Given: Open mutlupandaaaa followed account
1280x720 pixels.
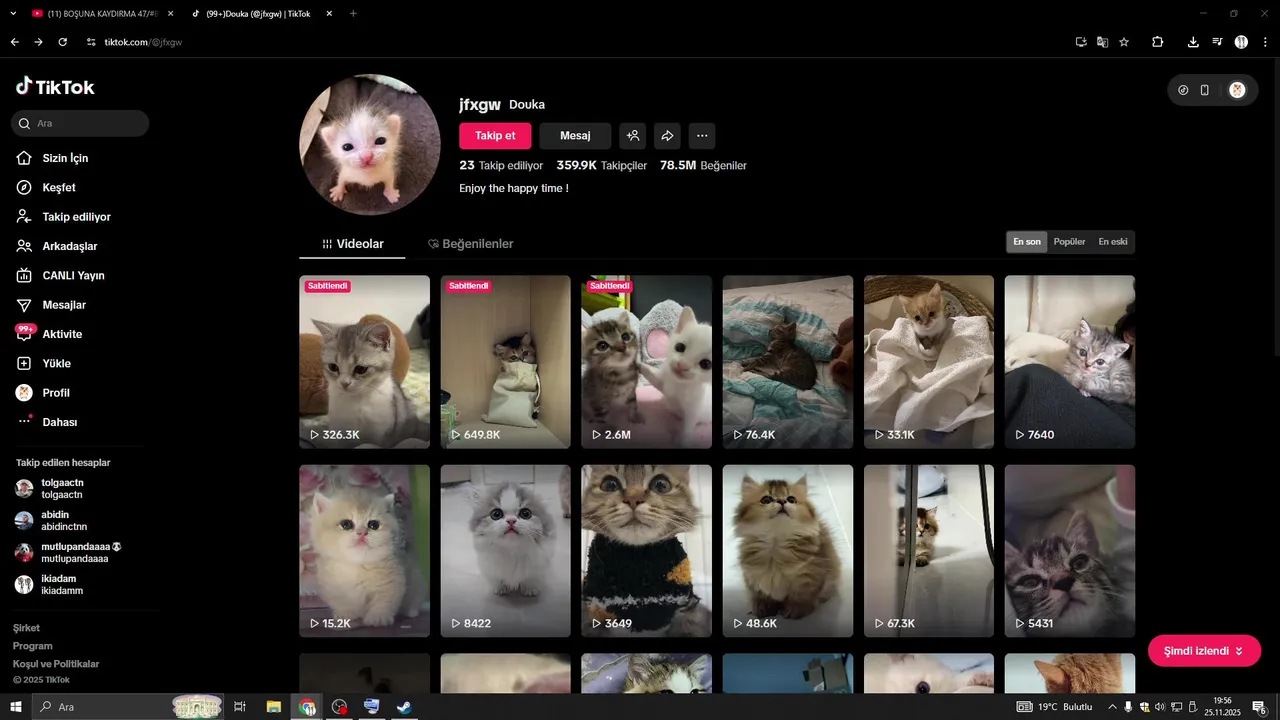Looking at the screenshot, I should tap(68, 553).
